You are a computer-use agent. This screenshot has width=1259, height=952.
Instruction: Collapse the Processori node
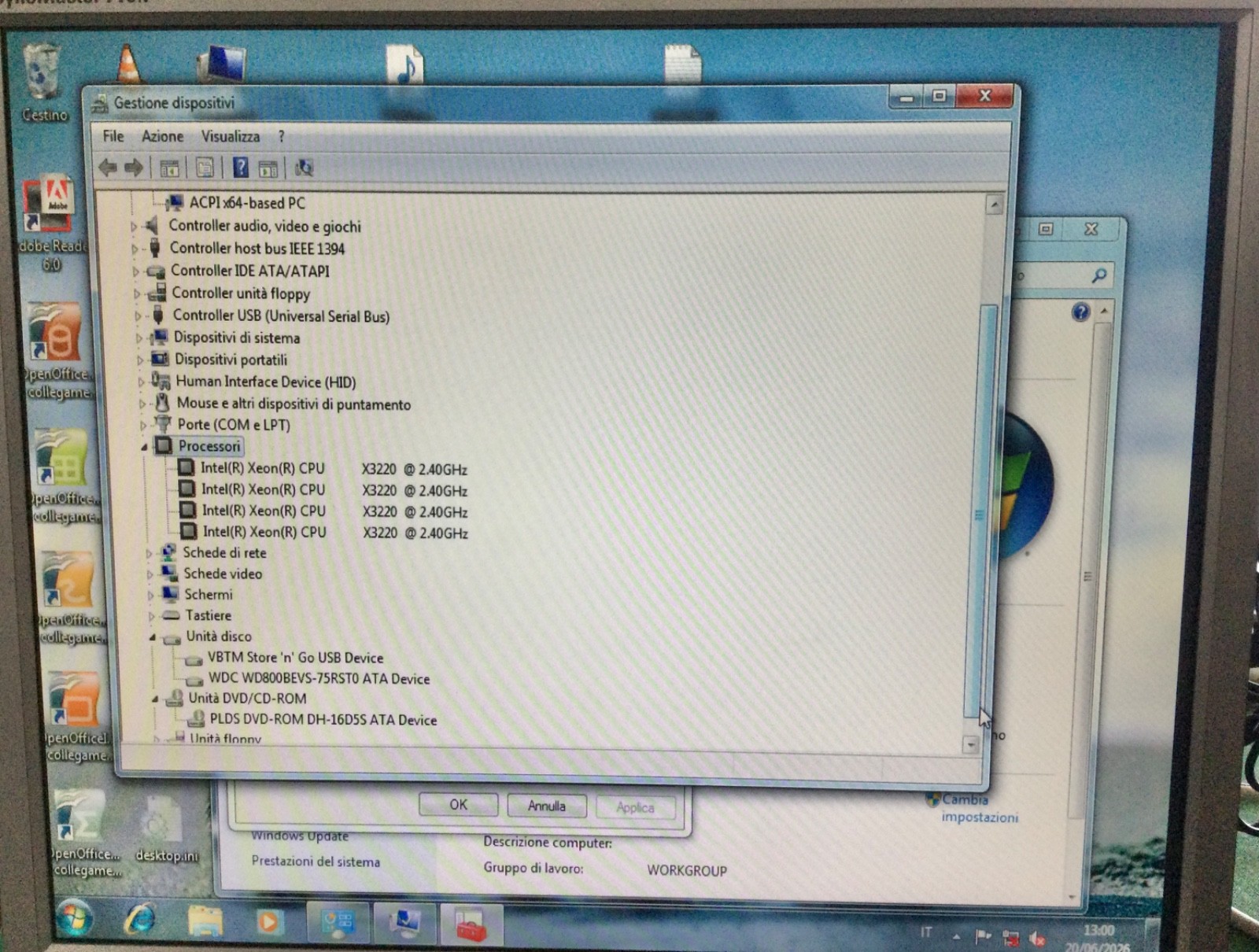pos(145,447)
